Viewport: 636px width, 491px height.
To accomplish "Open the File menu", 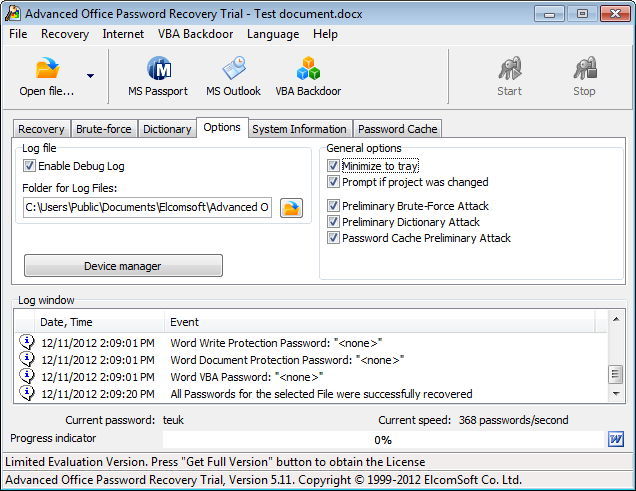I will coord(18,34).
